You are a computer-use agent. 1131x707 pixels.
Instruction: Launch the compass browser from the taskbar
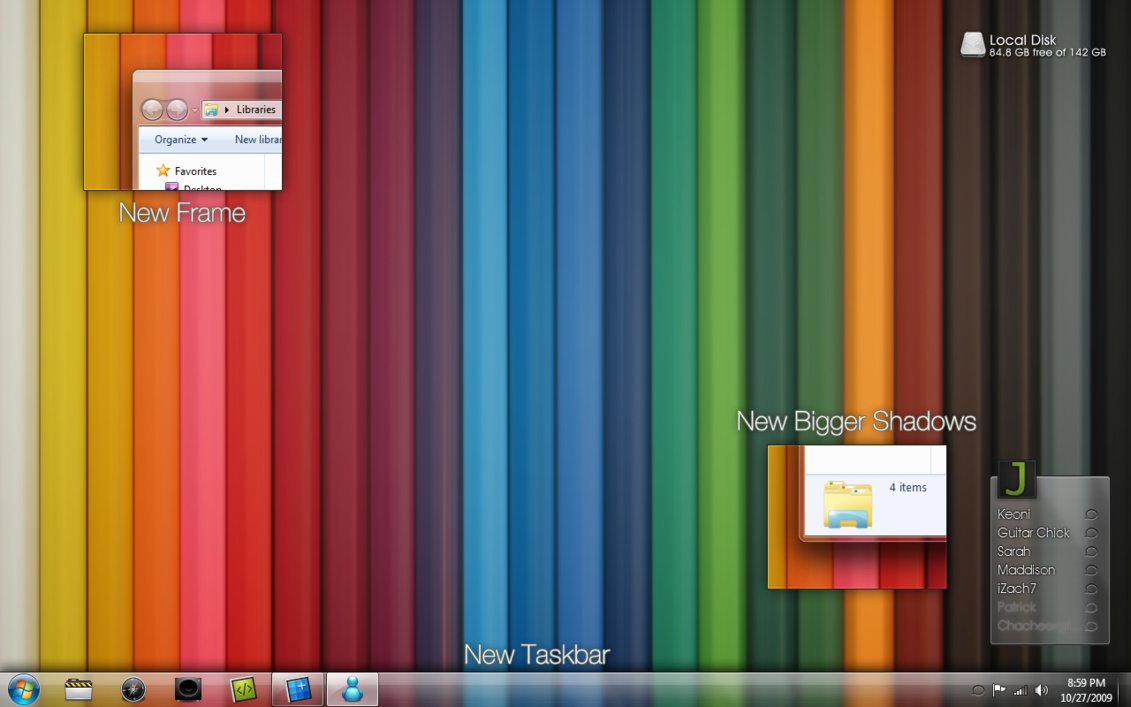132,689
